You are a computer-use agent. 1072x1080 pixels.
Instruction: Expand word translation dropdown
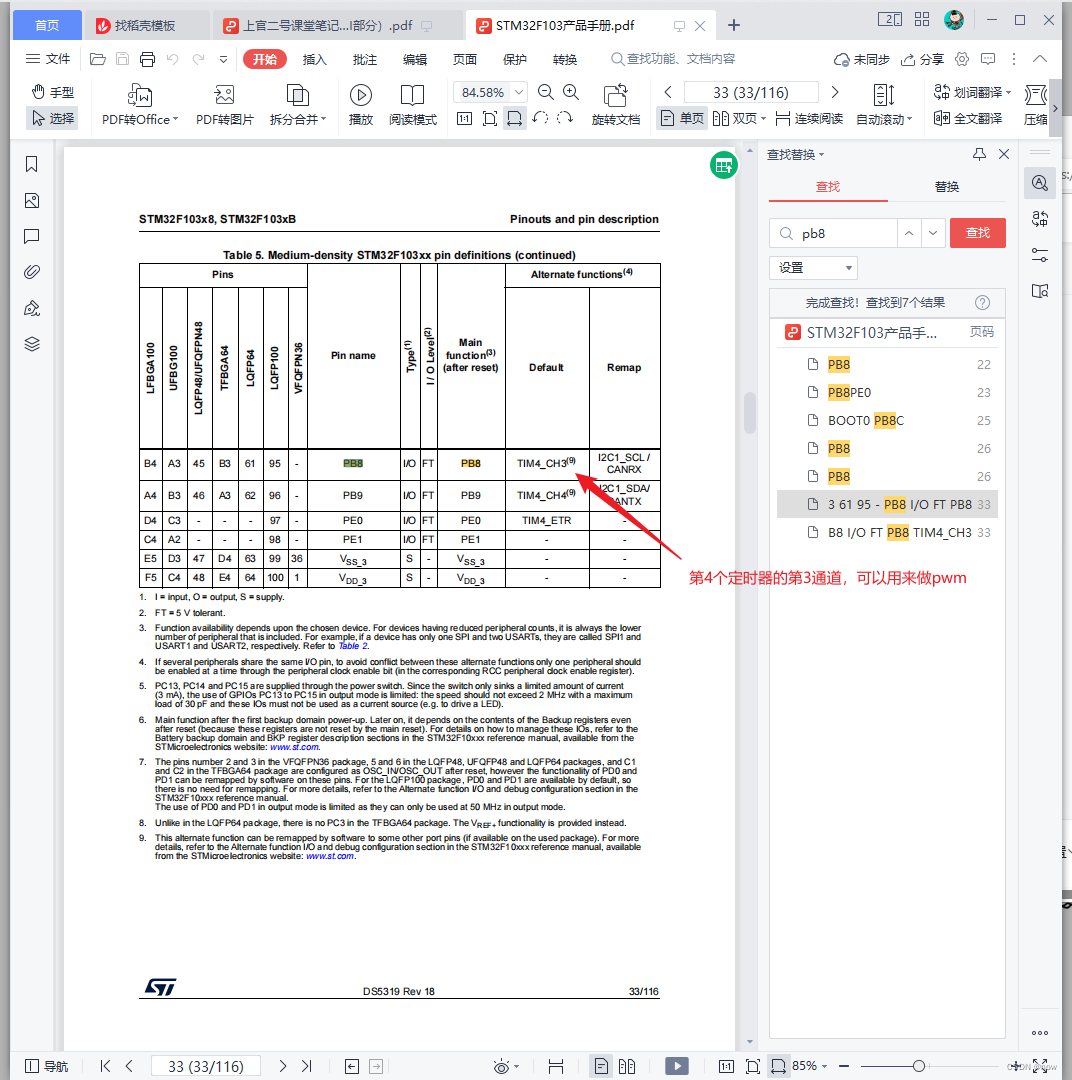(1009, 92)
